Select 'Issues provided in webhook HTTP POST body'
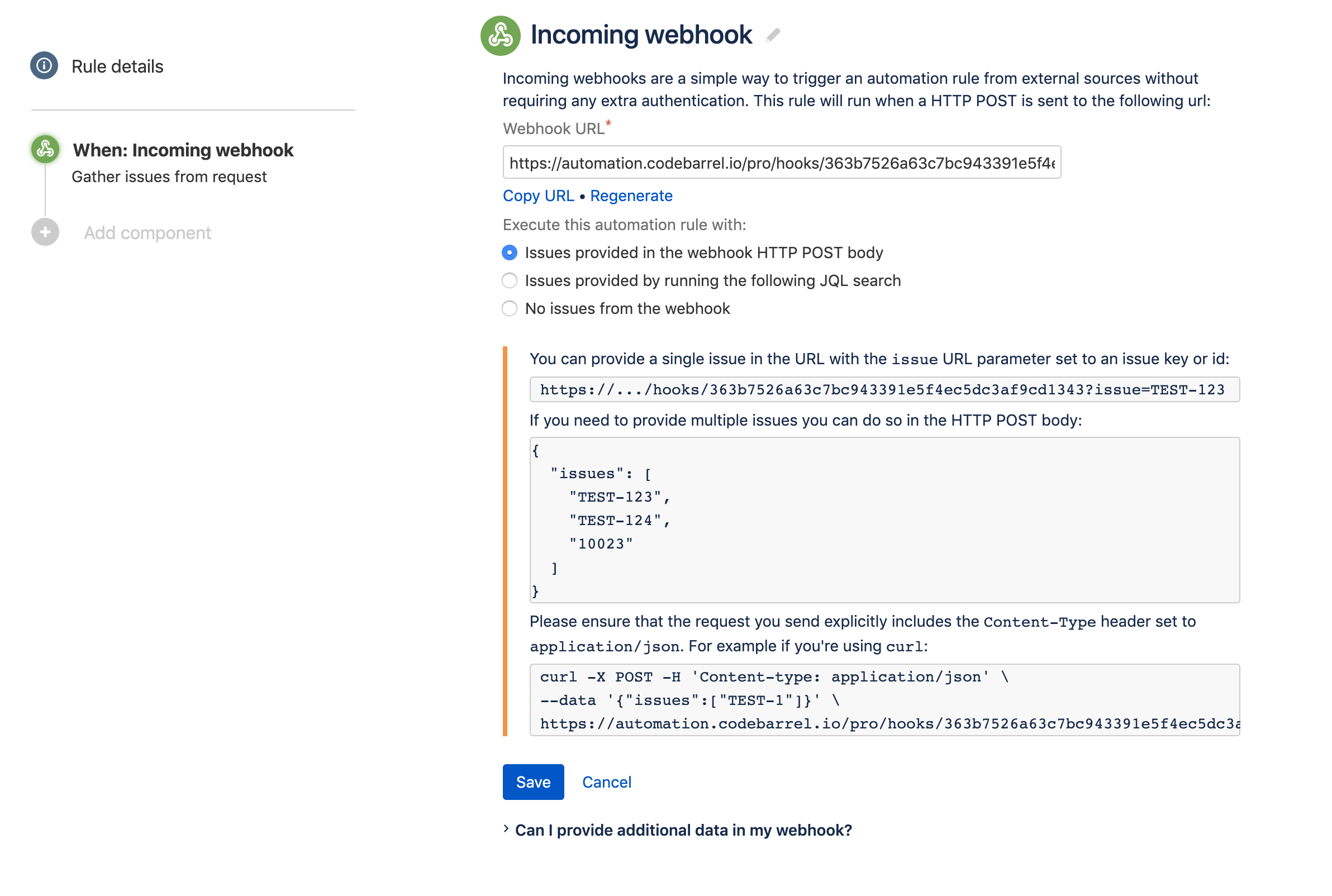This screenshot has width=1332, height=896. tap(509, 252)
